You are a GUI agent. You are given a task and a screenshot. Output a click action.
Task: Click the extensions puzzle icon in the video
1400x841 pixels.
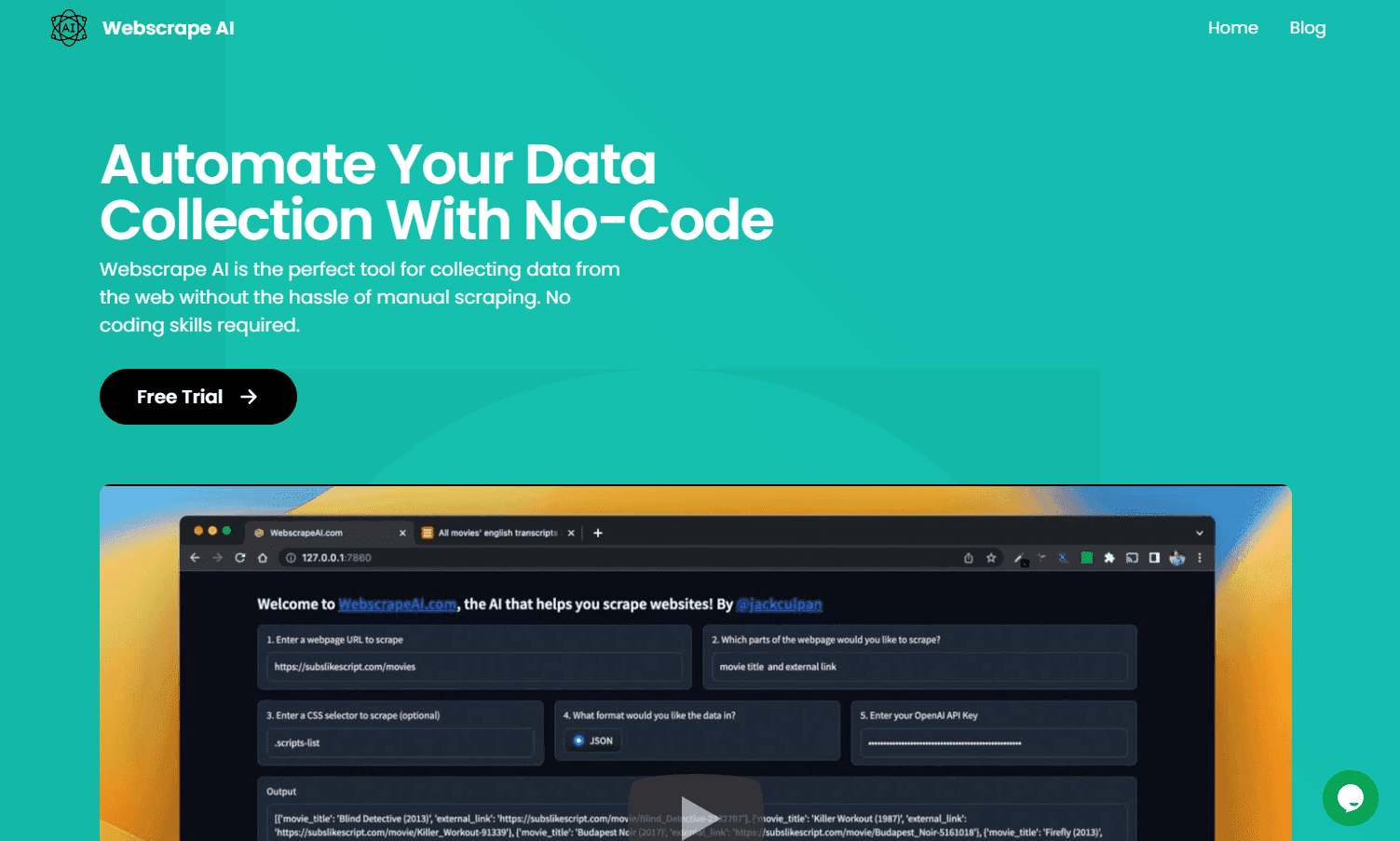point(1109,558)
